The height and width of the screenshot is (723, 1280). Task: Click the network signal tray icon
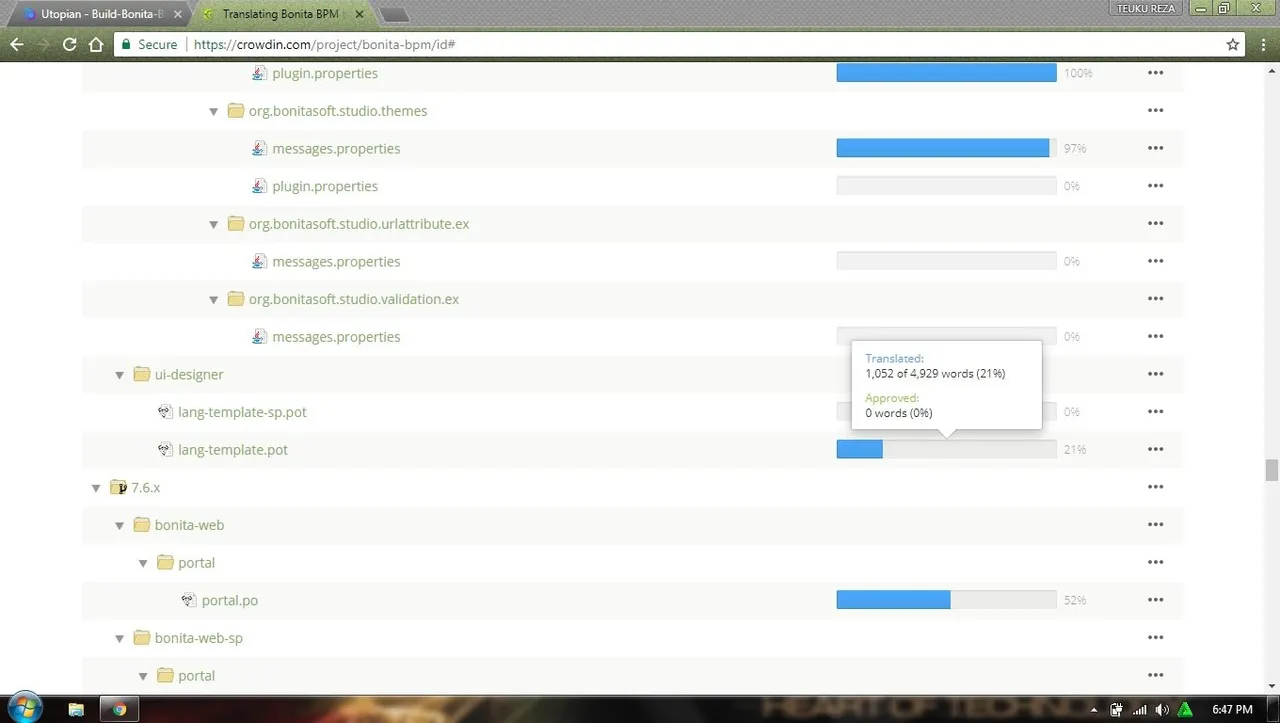(x=1140, y=709)
